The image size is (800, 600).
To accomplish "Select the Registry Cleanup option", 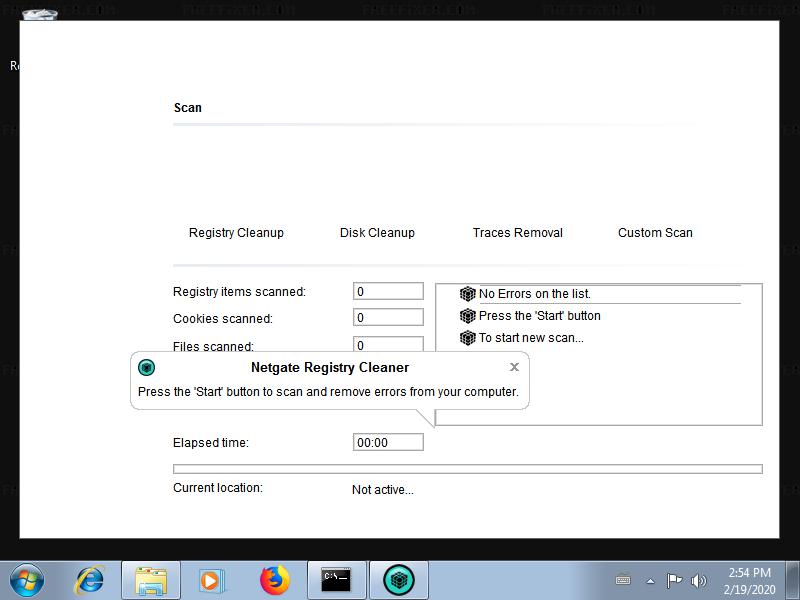I will [x=236, y=233].
